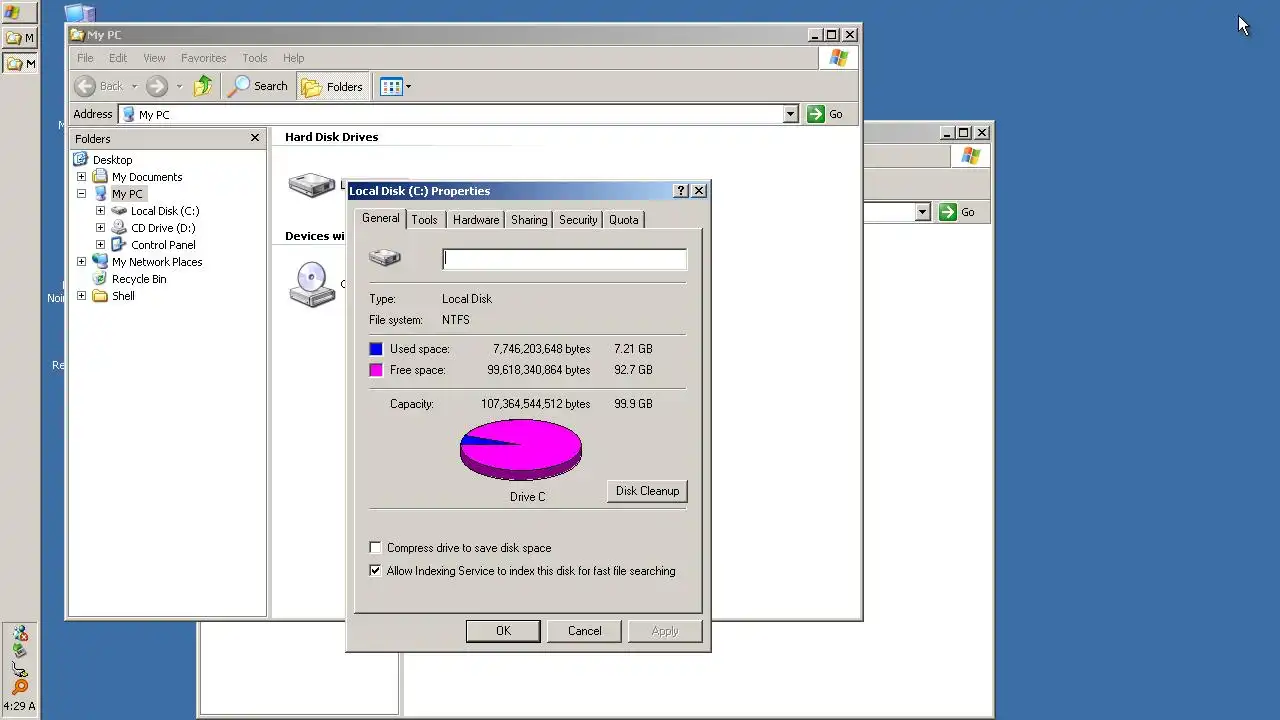Click the Forward arrow in My PC toolbar

[x=157, y=86]
